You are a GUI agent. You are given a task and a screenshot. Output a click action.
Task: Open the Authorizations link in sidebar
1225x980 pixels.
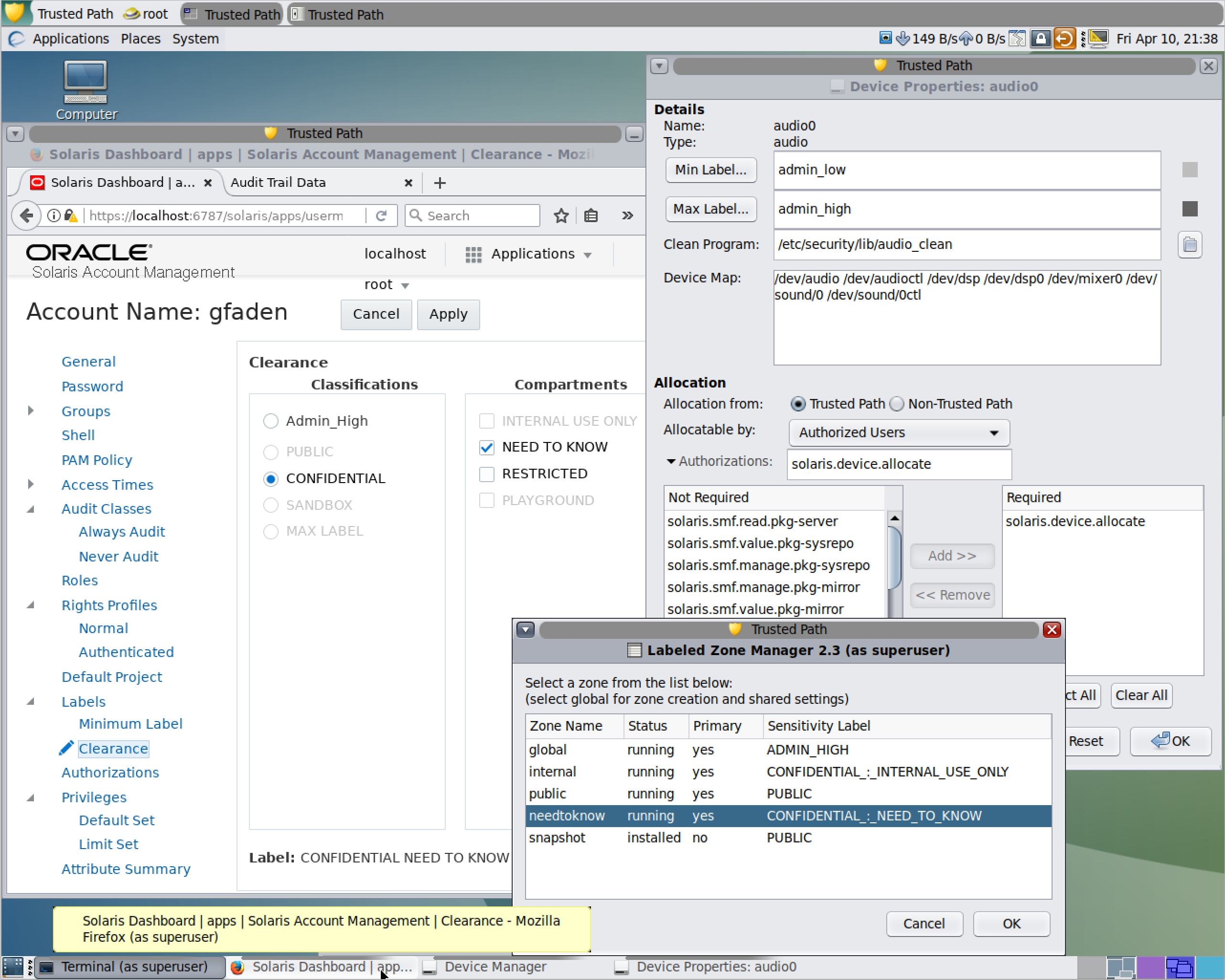pos(110,773)
